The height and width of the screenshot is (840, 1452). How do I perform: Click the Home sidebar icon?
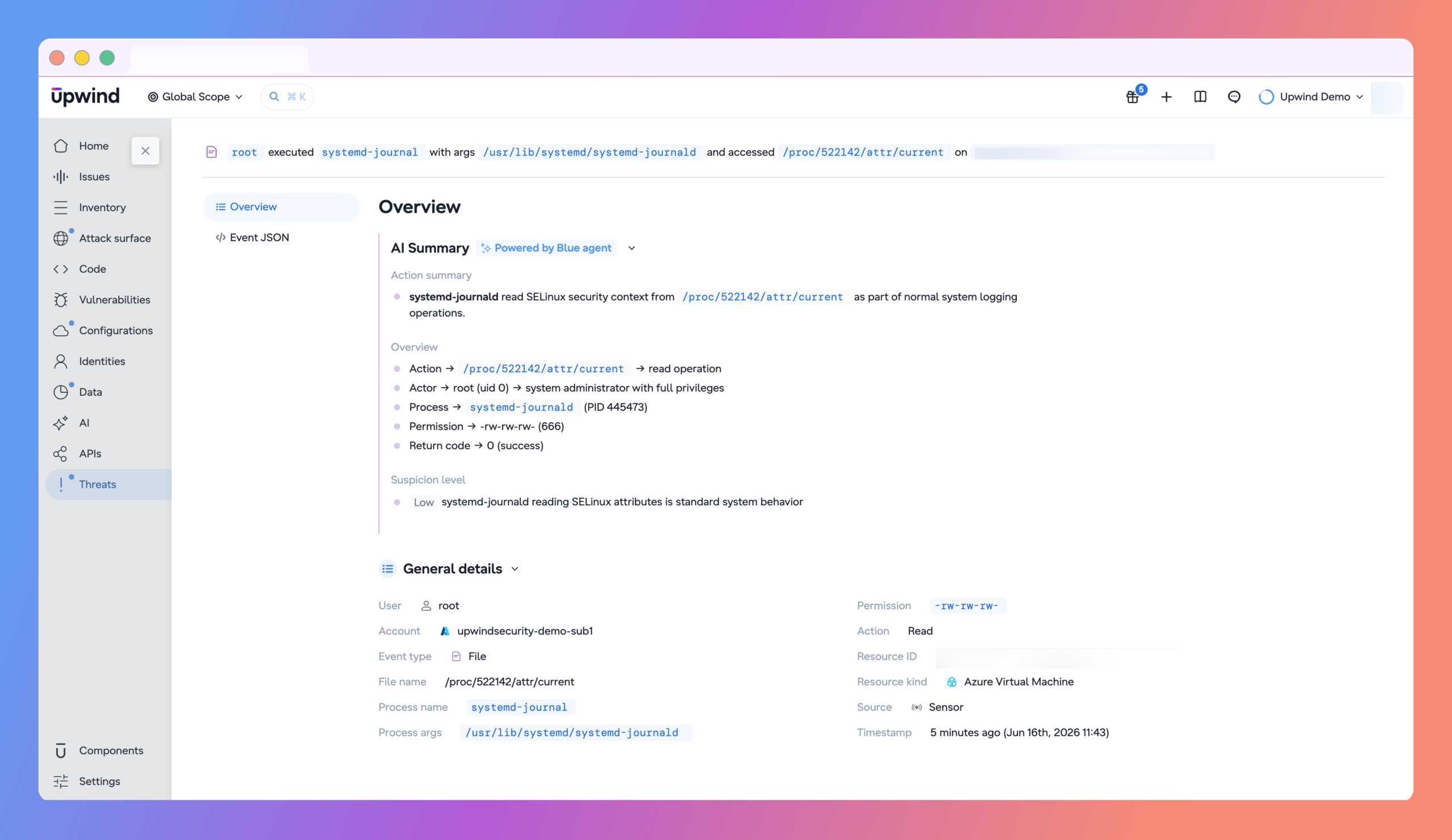(x=61, y=146)
